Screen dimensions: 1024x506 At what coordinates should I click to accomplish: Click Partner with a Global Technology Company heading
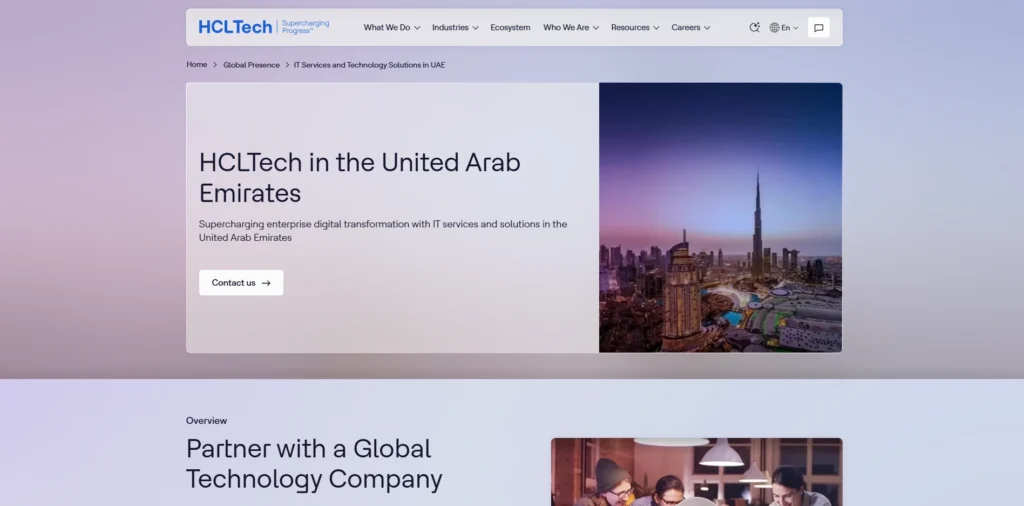[x=314, y=464]
